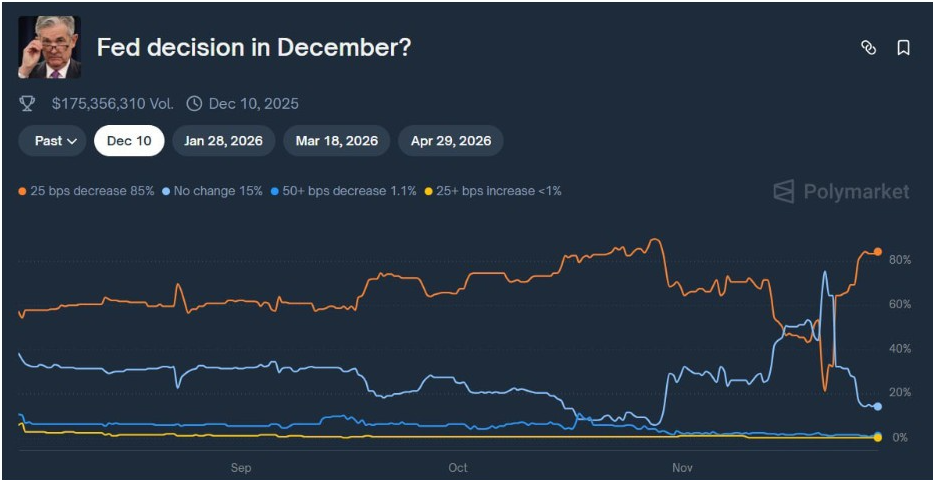
Task: Click the 50+ bps decrease legend entry
Action: 336,191
